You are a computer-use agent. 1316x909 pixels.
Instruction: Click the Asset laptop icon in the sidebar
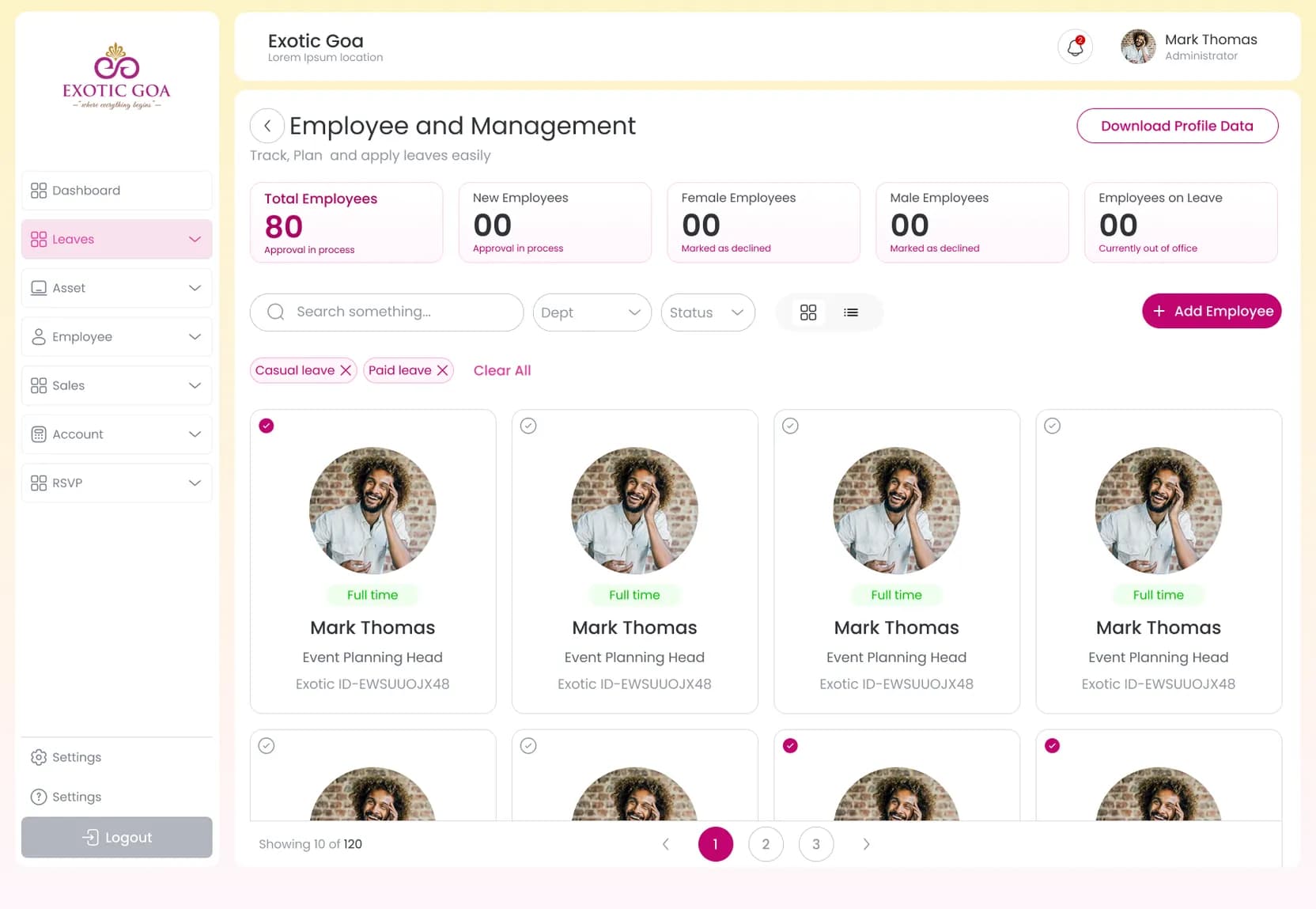[x=38, y=288]
